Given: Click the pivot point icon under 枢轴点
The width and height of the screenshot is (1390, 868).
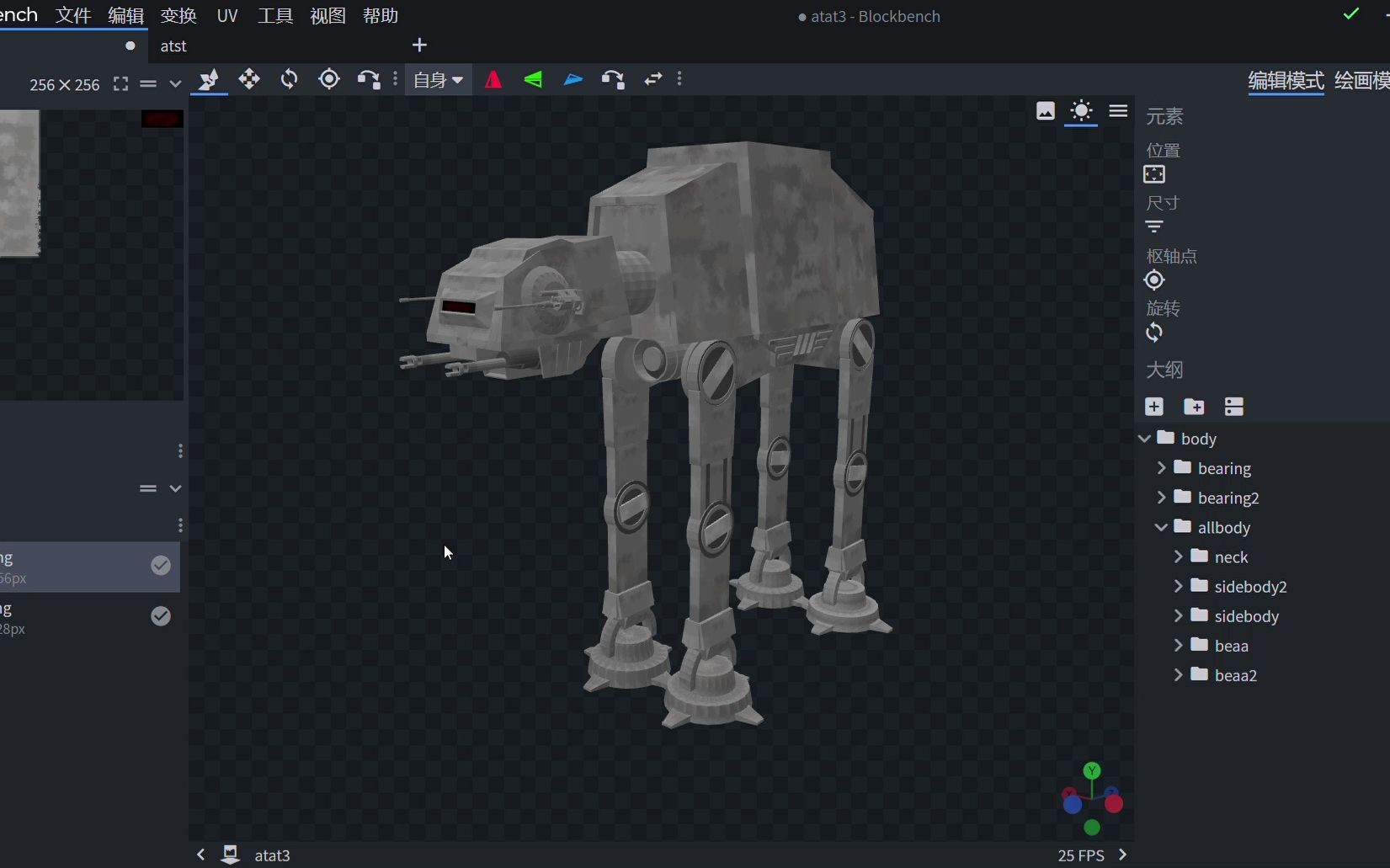Looking at the screenshot, I should coord(1154,280).
